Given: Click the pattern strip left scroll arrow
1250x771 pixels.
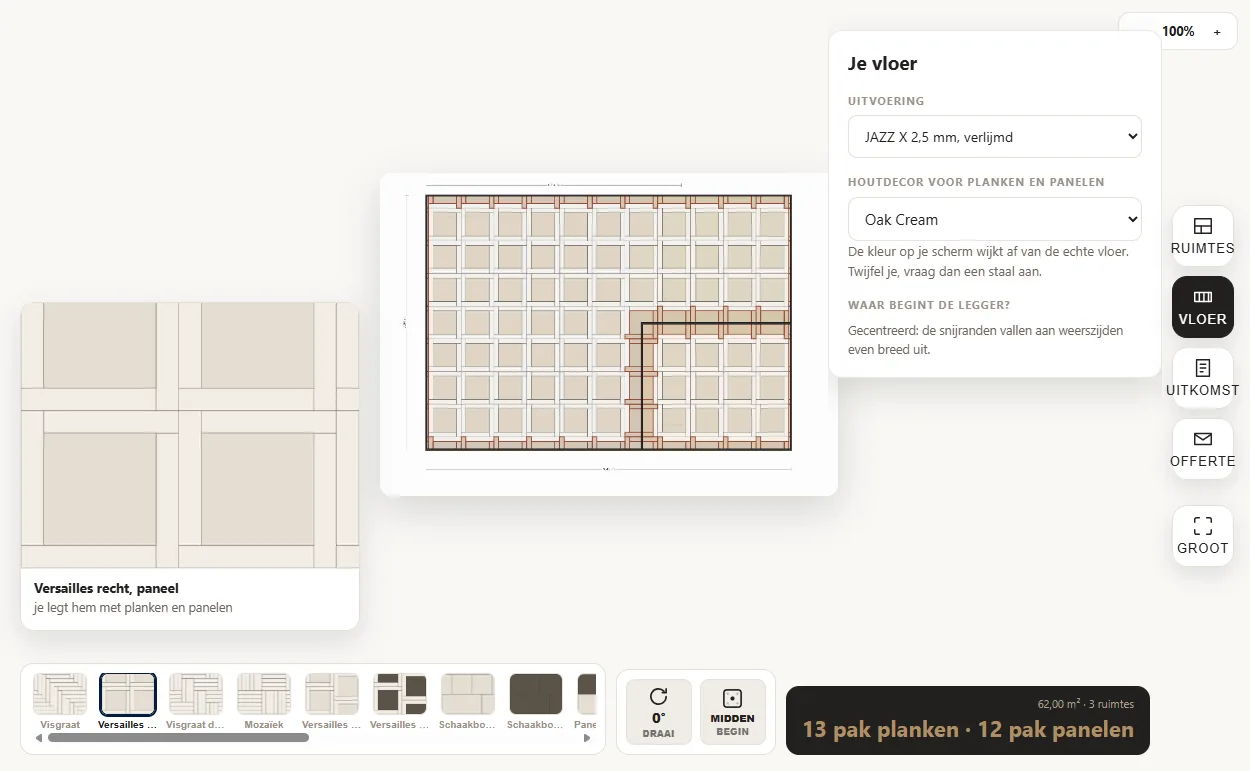Looking at the screenshot, I should pos(39,738).
